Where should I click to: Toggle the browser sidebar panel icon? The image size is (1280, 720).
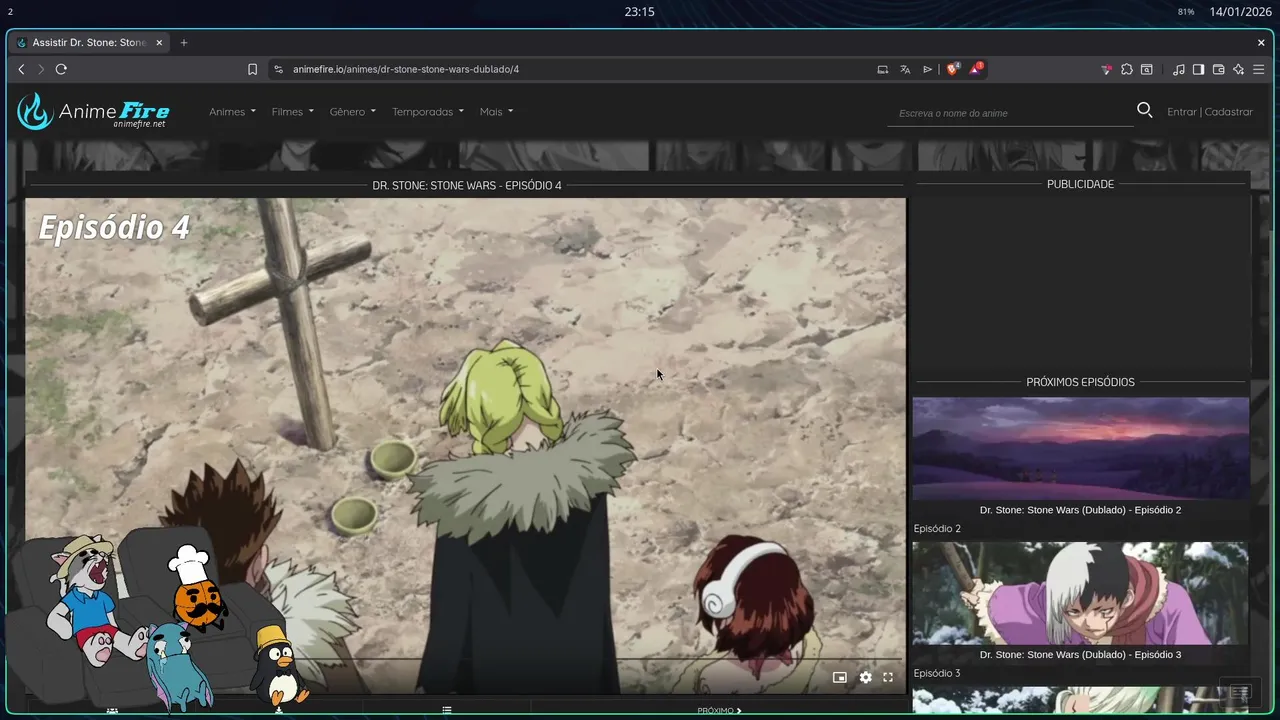tap(1198, 69)
